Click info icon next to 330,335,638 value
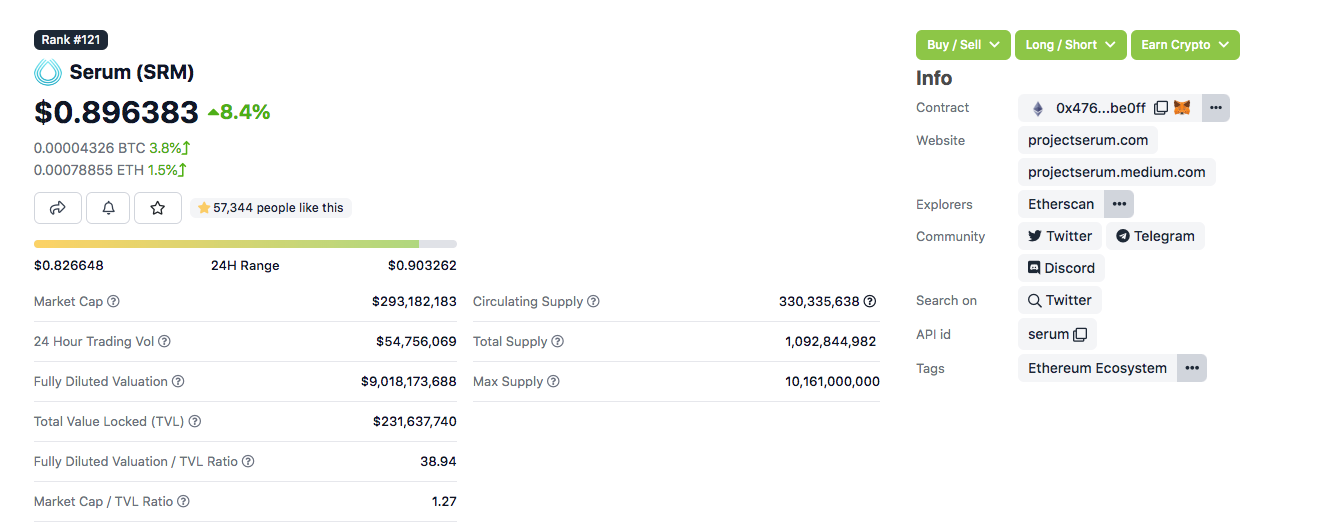 870,301
